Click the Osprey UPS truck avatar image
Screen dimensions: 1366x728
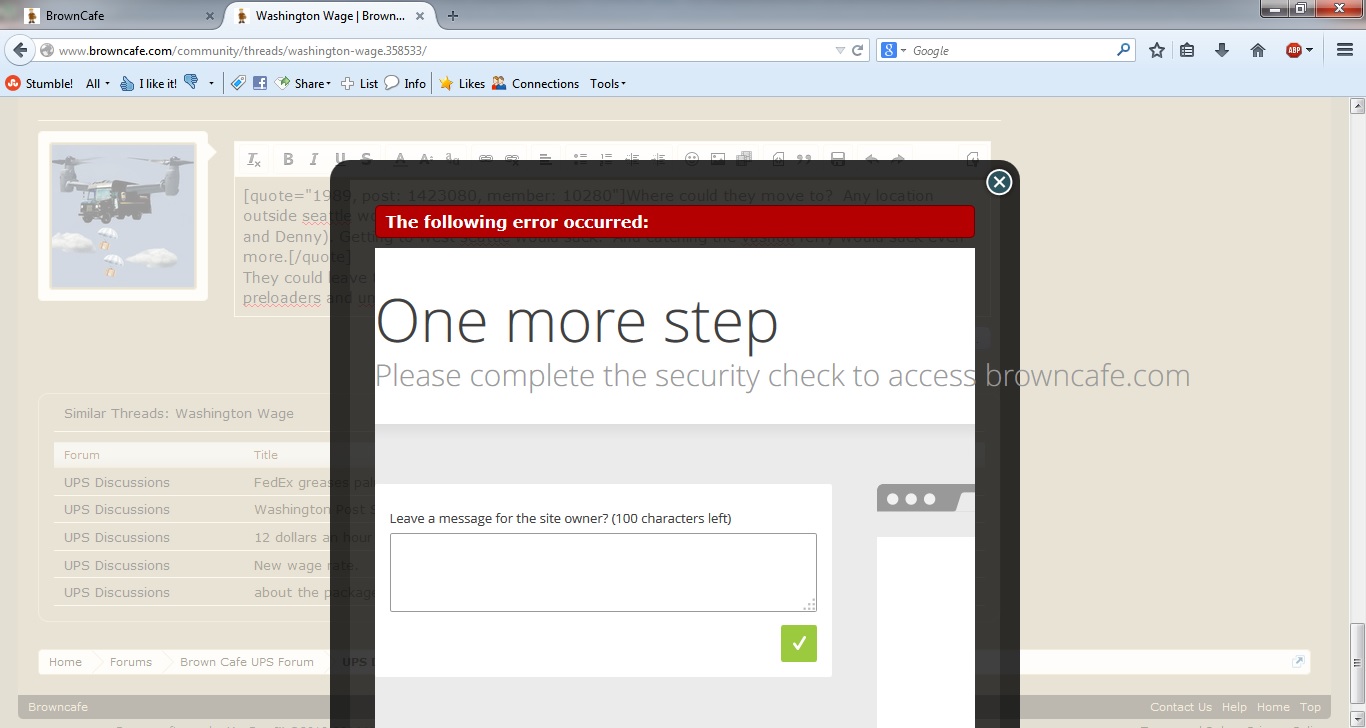(x=123, y=216)
